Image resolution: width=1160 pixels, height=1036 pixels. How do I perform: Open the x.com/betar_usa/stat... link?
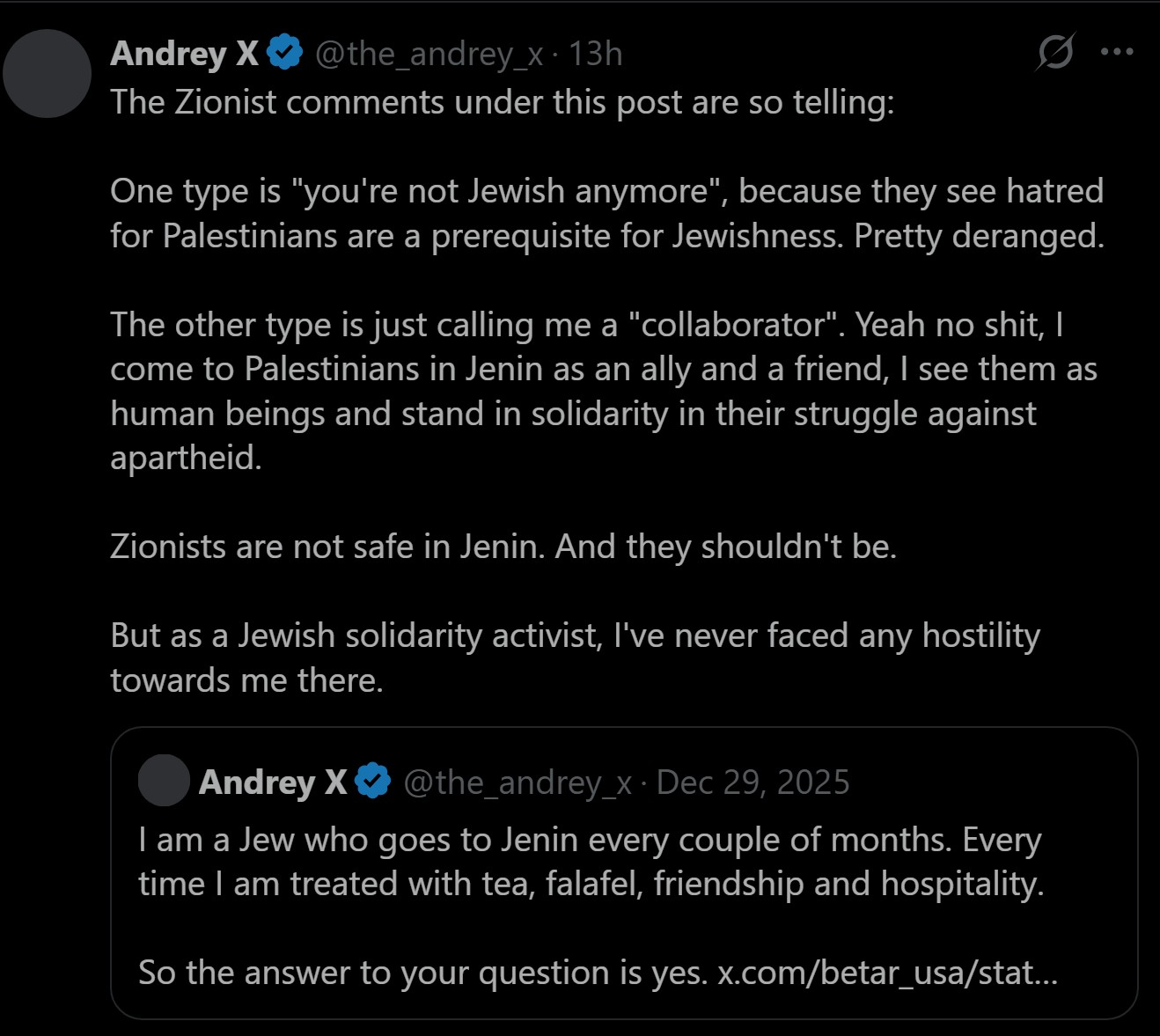[x=887, y=973]
